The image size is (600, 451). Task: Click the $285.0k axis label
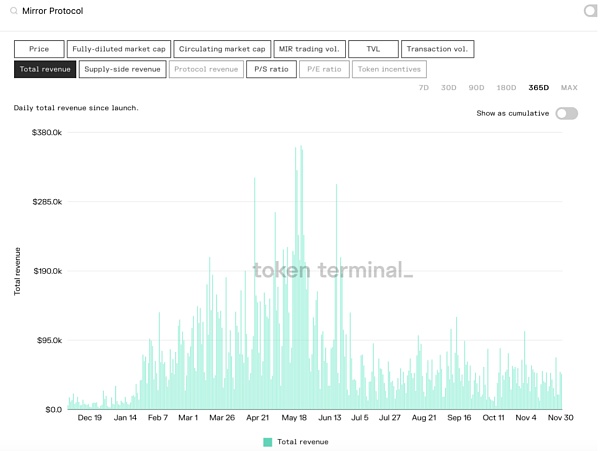47,202
